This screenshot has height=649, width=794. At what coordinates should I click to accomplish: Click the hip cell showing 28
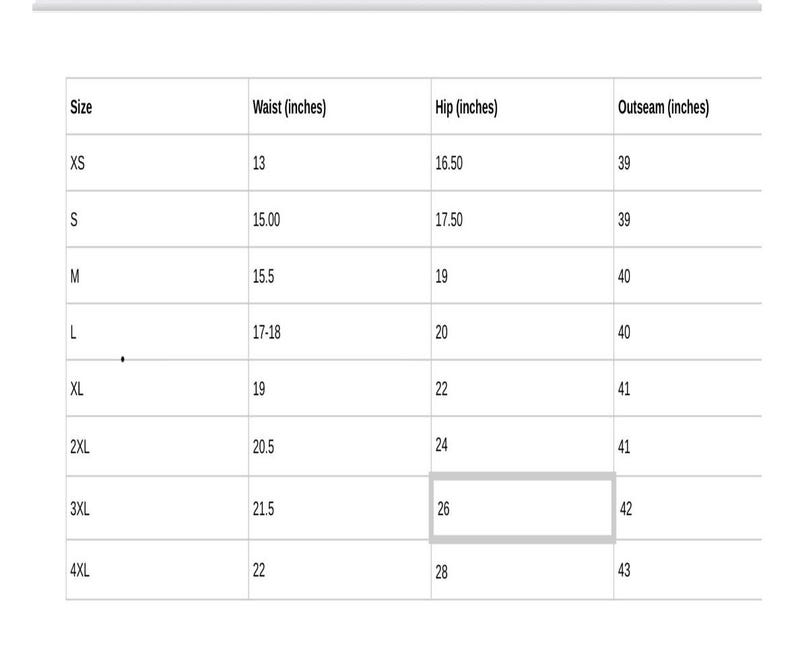coord(523,570)
